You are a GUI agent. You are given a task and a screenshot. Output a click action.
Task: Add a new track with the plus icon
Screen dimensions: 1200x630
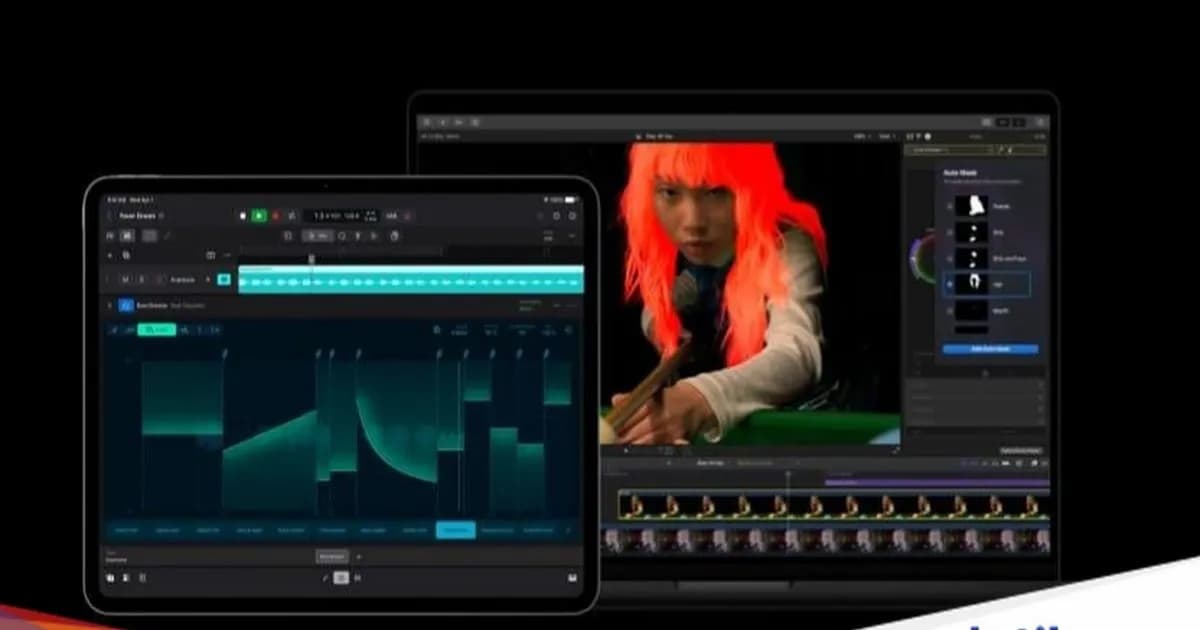tap(112, 255)
